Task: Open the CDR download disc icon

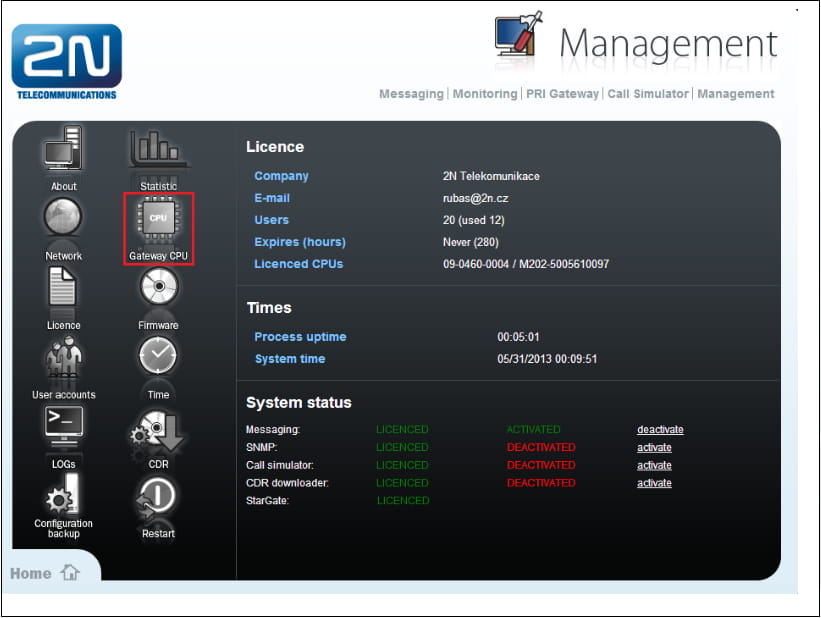Action: (x=157, y=432)
